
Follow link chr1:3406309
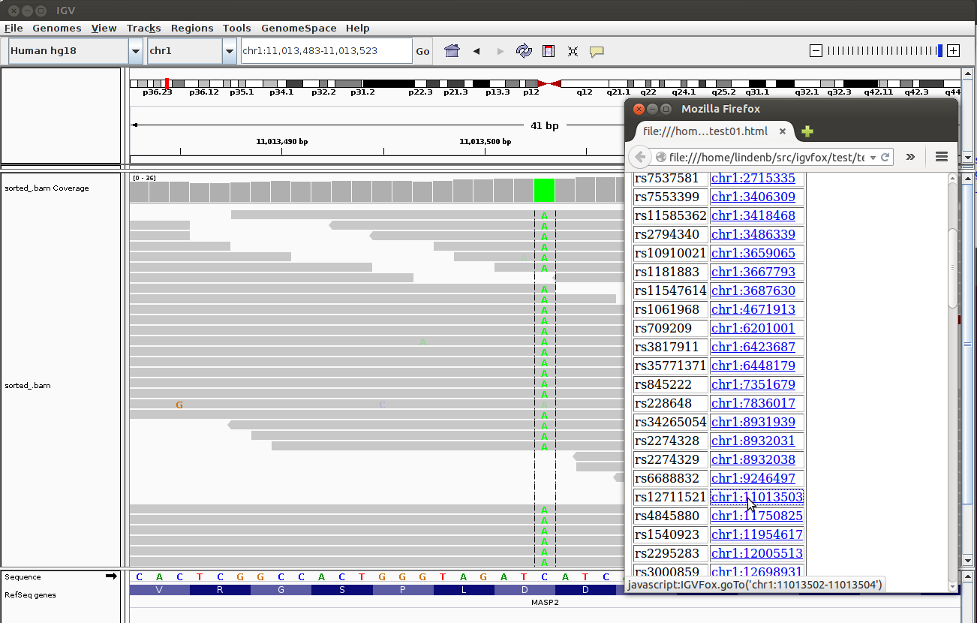[x=753, y=197]
